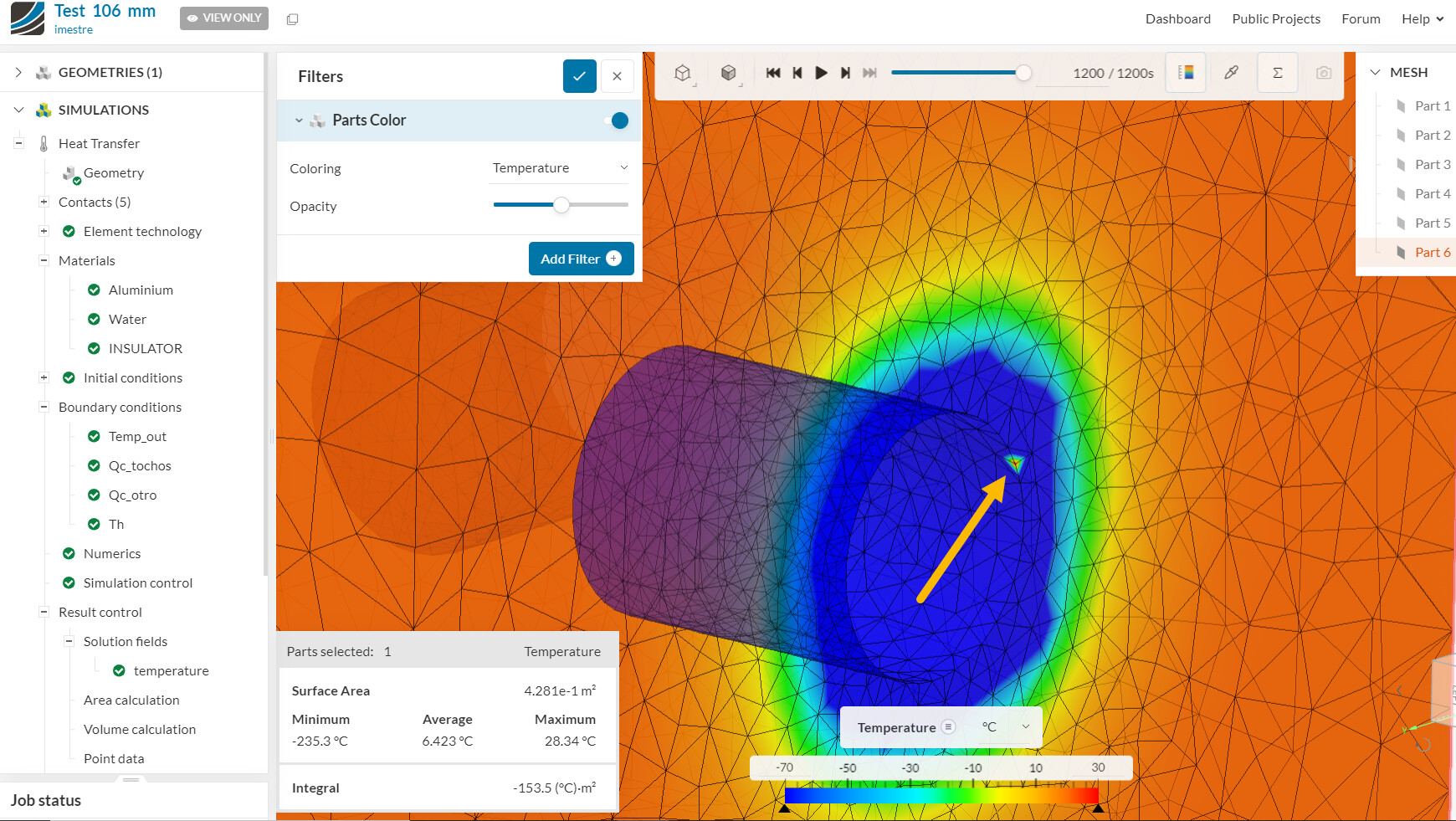Click the play animation button
The image size is (1456, 821).
click(821, 73)
